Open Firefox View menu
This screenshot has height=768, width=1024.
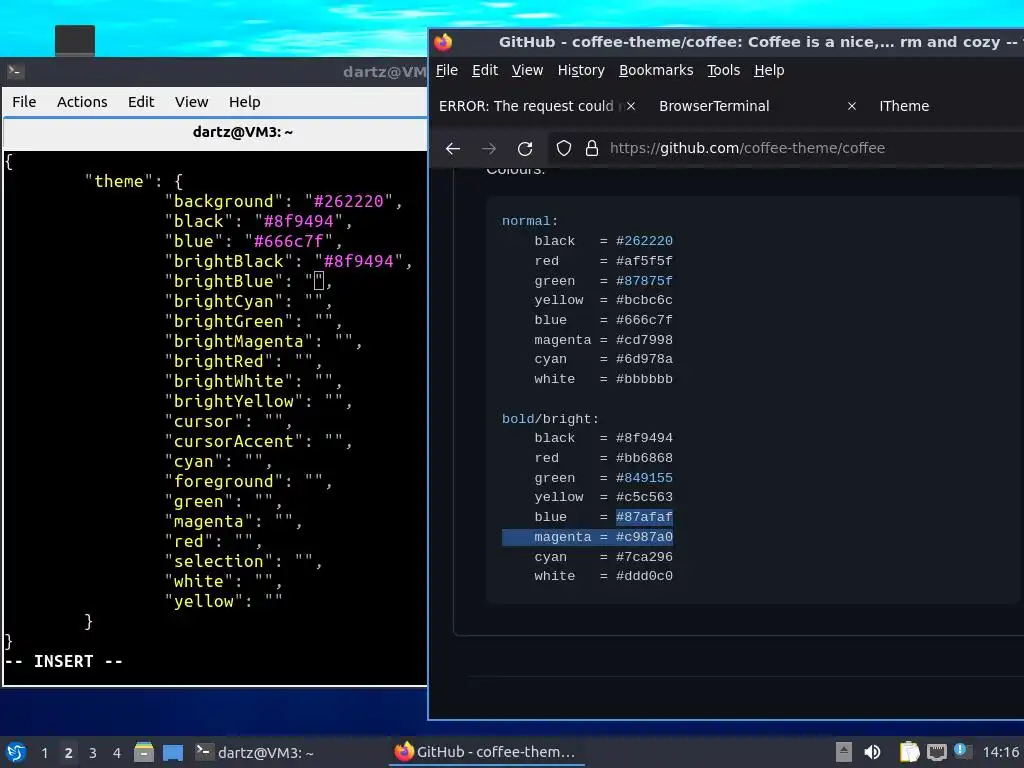pyautogui.click(x=527, y=70)
